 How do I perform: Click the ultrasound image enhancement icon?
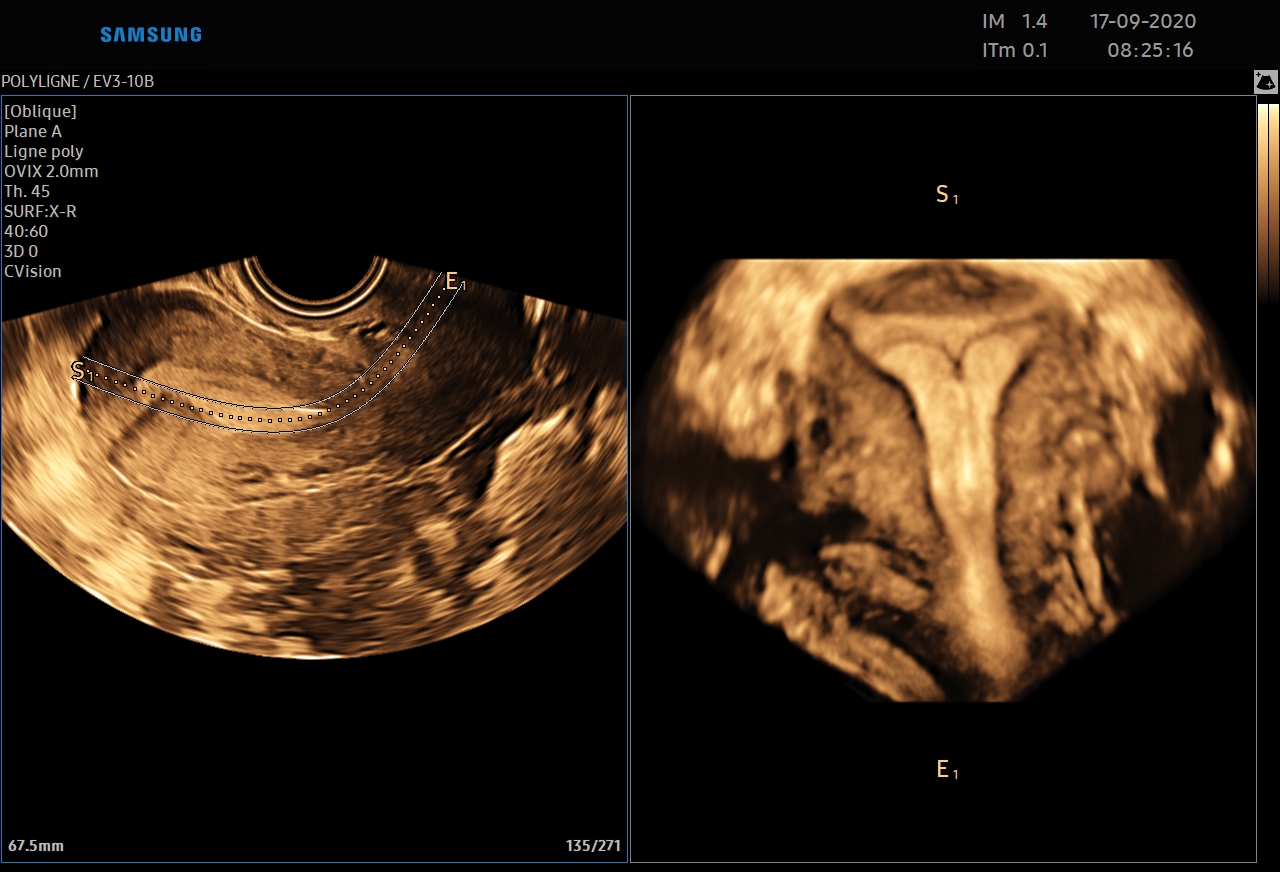coord(1266,83)
